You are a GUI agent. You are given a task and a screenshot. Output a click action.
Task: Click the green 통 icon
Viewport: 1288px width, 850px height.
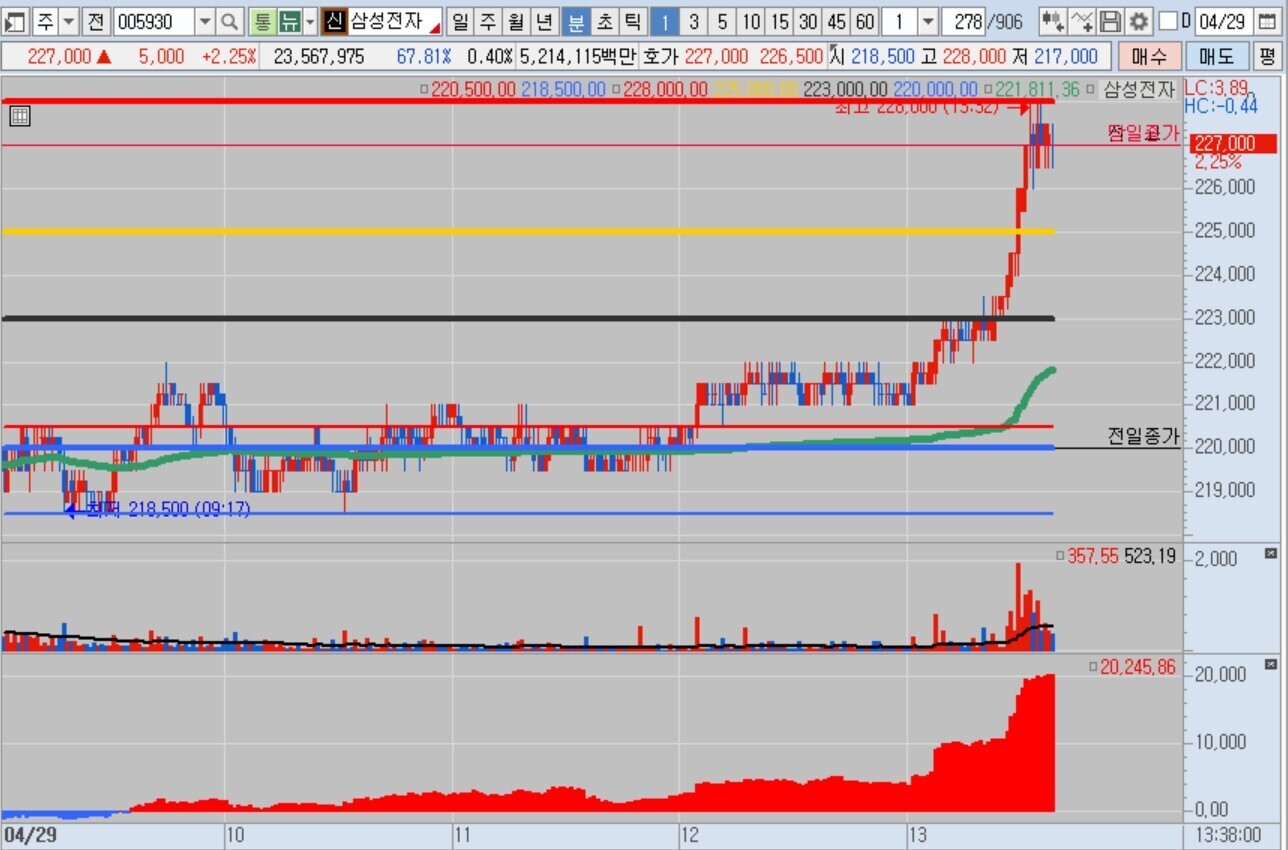[x=262, y=21]
